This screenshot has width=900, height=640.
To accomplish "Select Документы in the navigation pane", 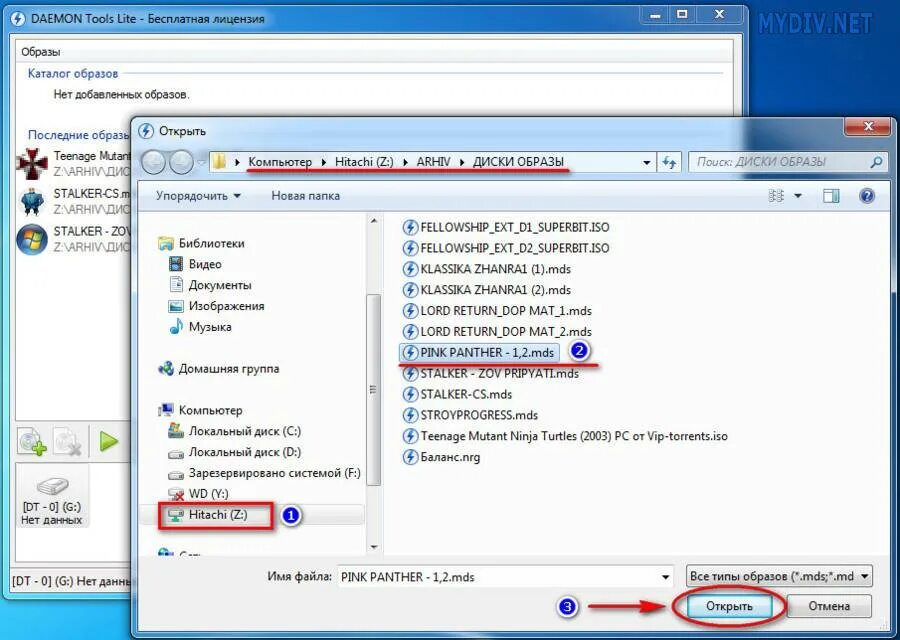I will coord(210,285).
